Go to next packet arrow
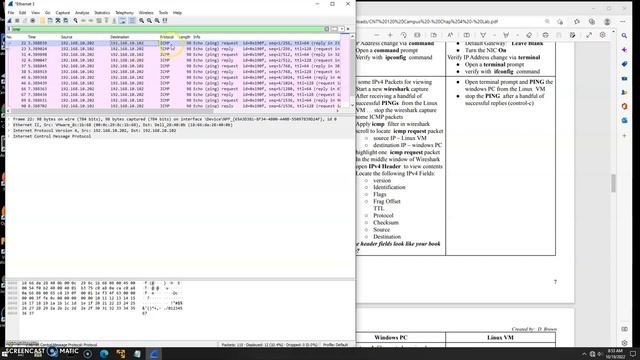This screenshot has width=640, height=360. 91,20
